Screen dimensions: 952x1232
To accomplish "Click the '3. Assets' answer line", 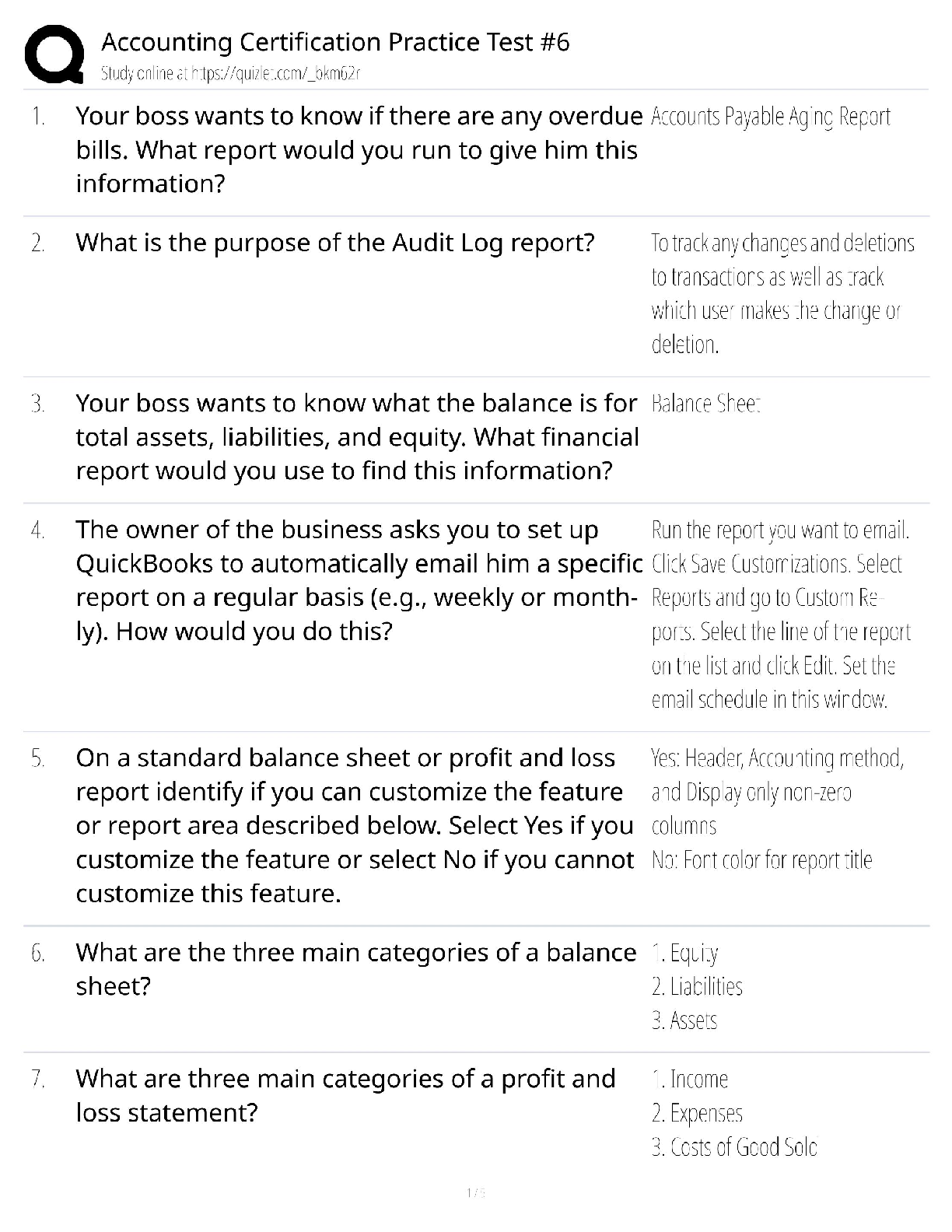I will [684, 1020].
